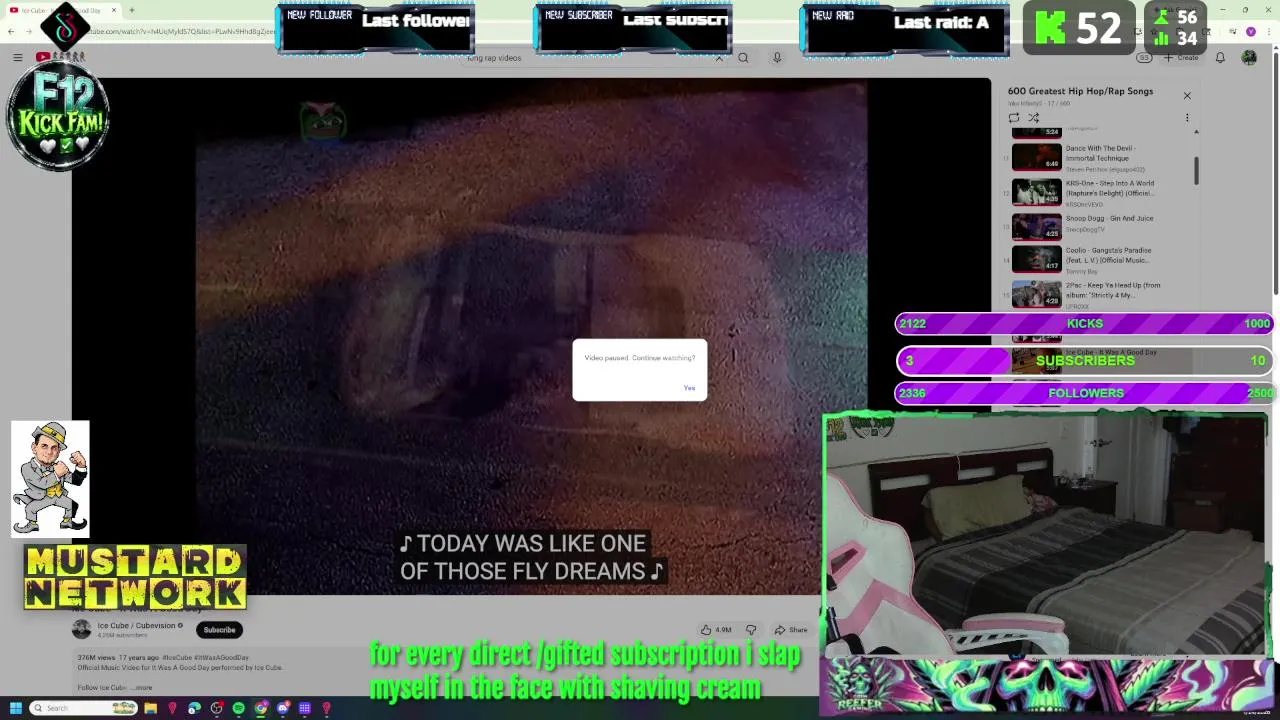This screenshot has height=720, width=1280.
Task: Open File Explorer from the taskbar
Action: pos(150,708)
